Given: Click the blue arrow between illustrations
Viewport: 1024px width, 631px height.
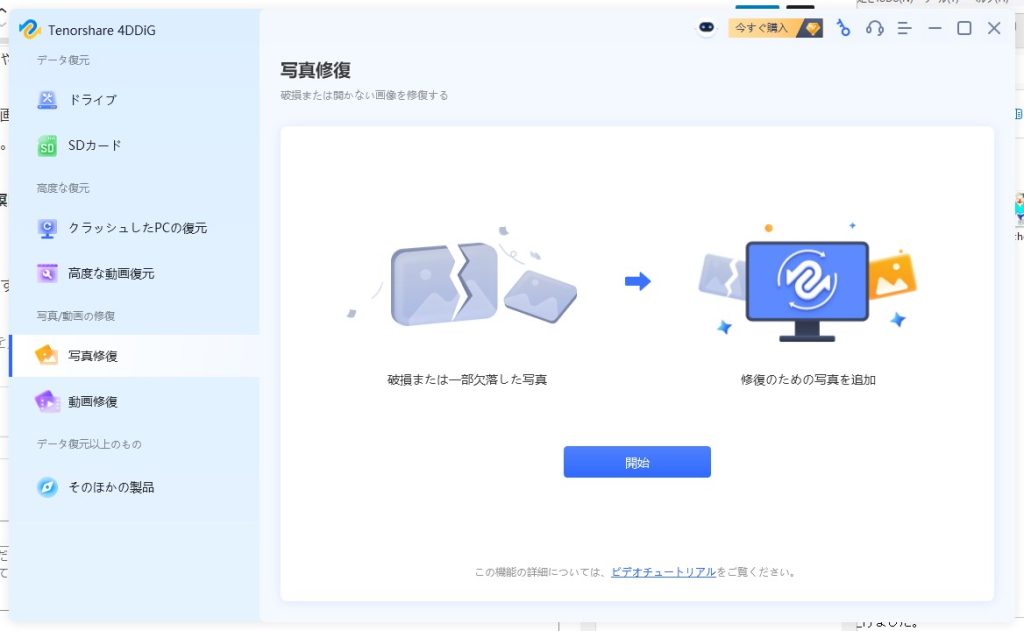Looking at the screenshot, I should pos(637,282).
